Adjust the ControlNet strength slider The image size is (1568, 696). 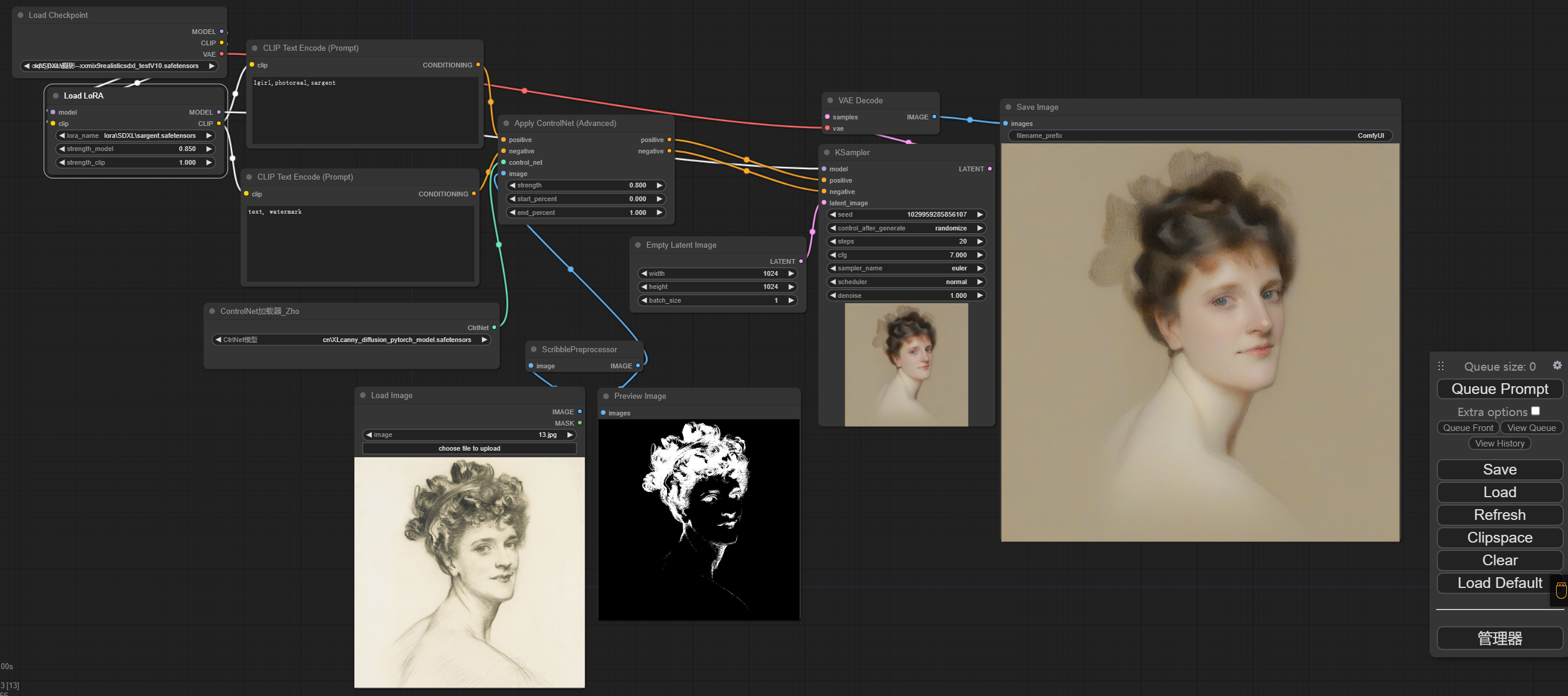click(584, 185)
